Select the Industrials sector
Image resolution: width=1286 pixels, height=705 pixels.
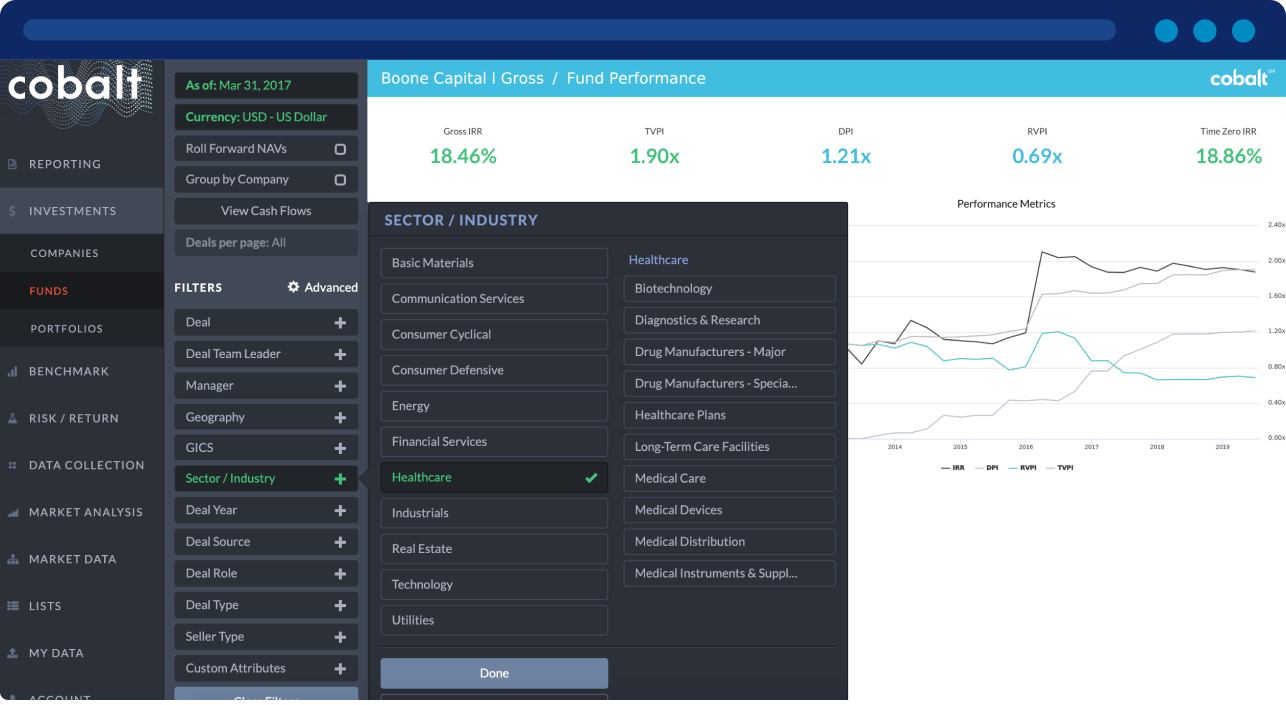[x=494, y=513]
